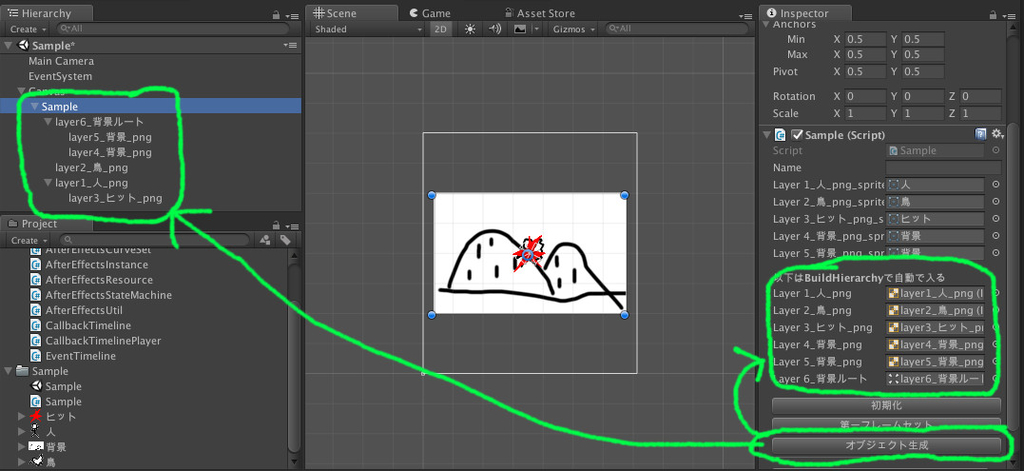Viewport: 1024px width, 471px height.
Task: Open the Shaded draw mode dropdown
Action: point(368,29)
